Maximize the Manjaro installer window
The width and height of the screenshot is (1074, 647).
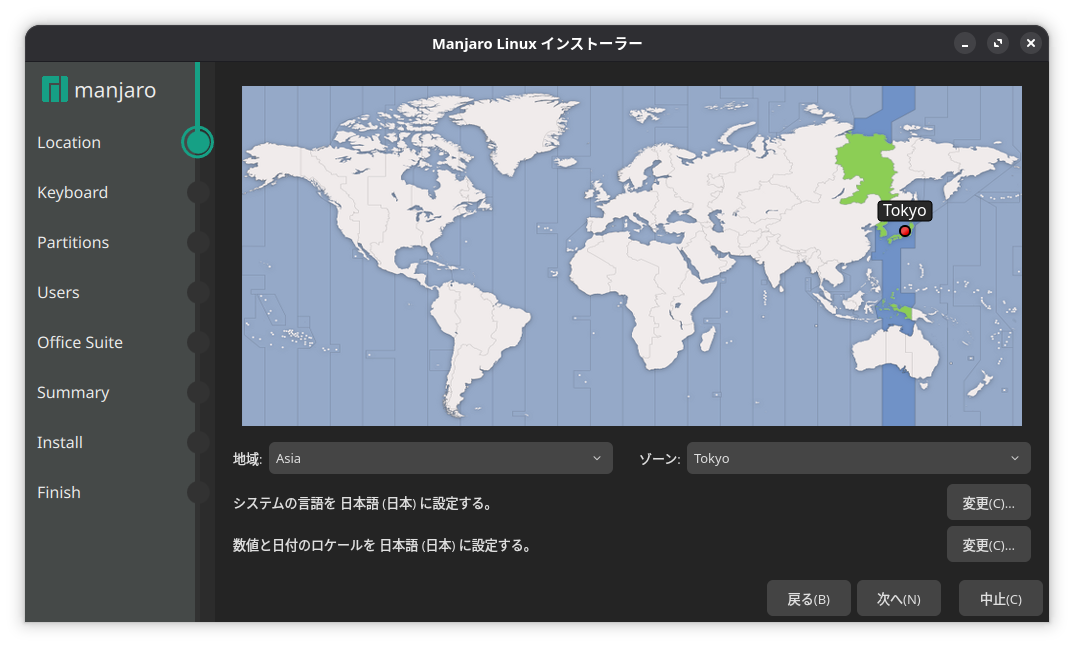coord(998,44)
